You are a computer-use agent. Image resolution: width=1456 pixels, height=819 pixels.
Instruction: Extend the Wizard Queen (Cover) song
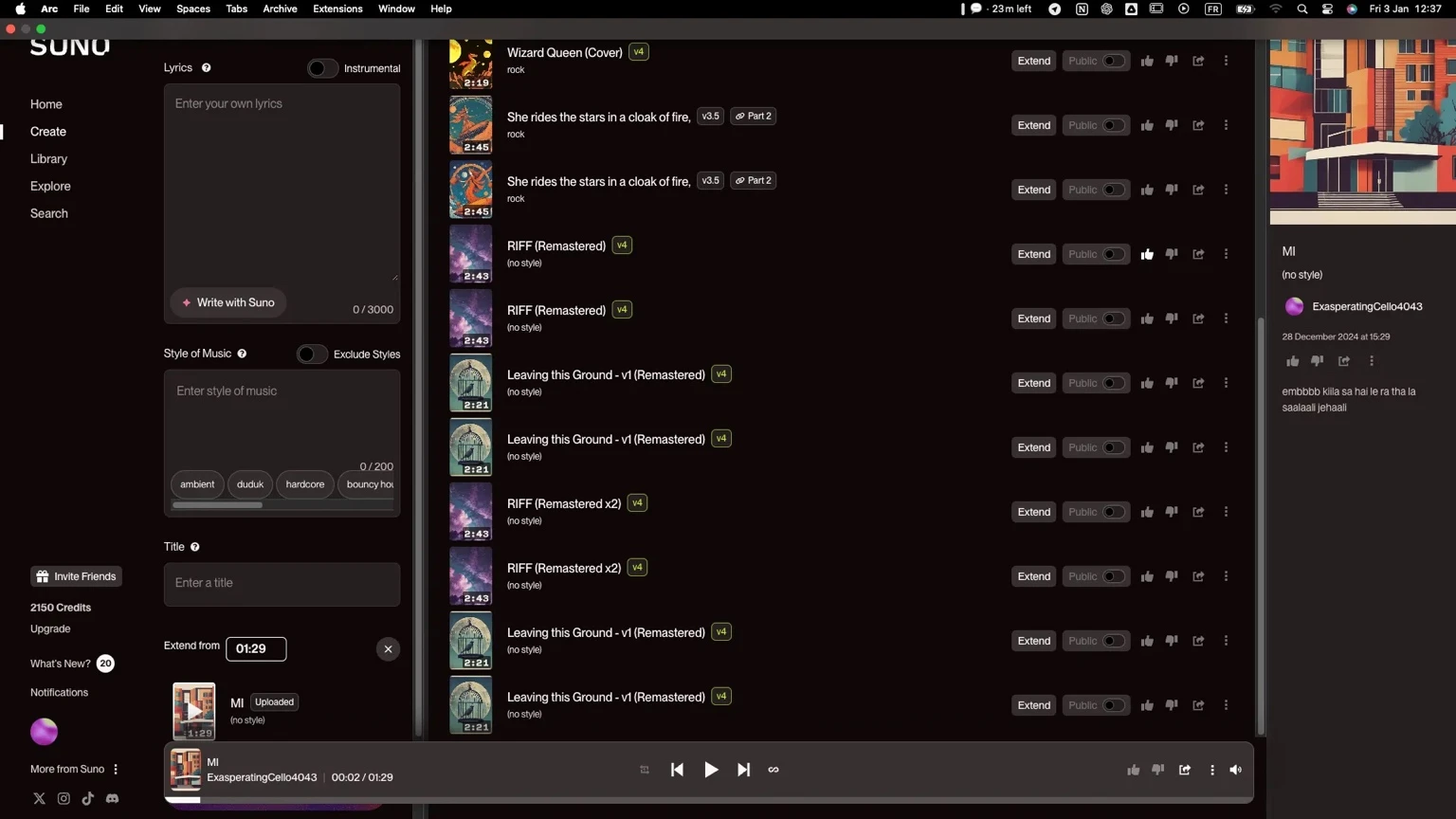(1033, 61)
